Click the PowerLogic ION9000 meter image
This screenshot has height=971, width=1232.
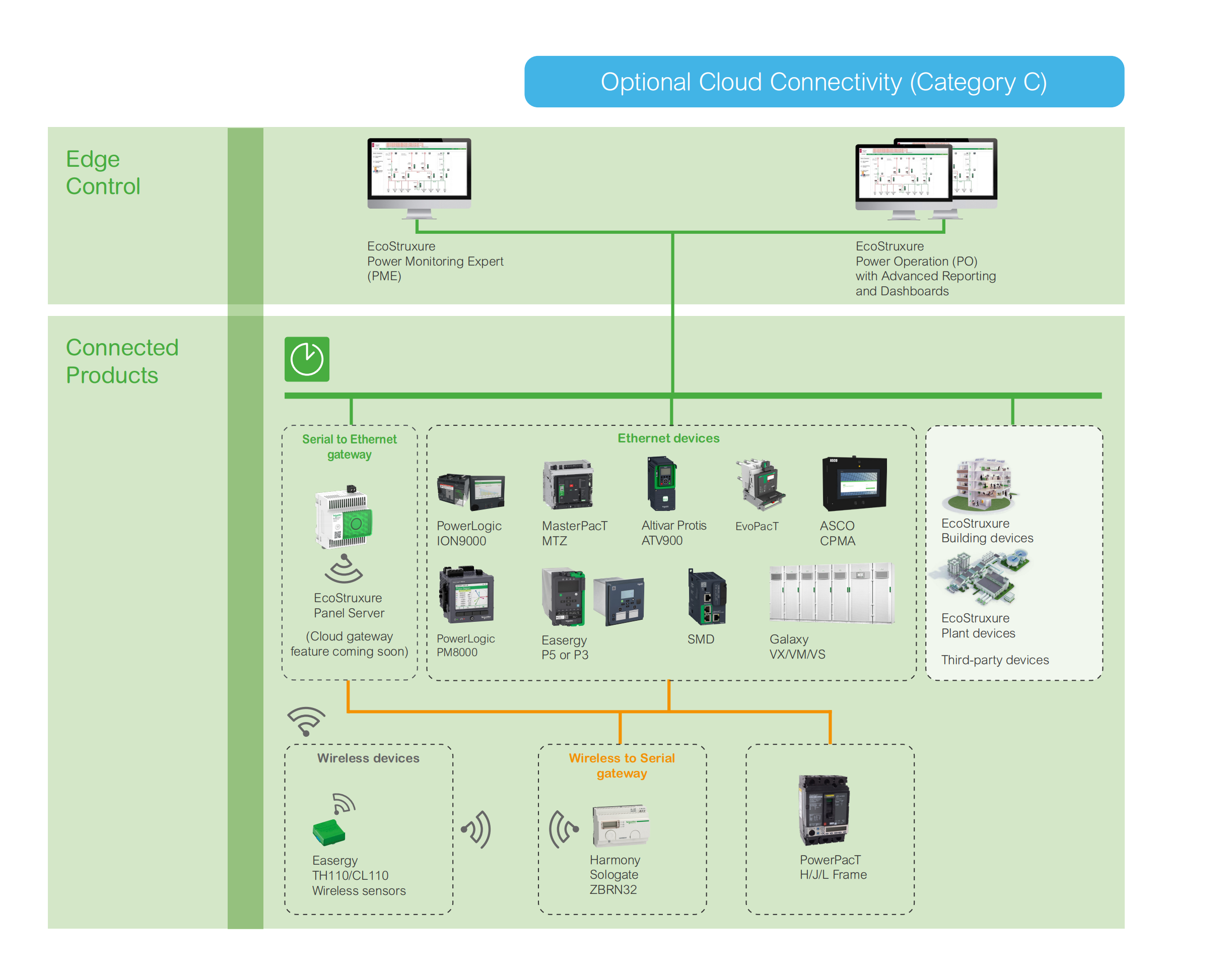[x=470, y=491]
